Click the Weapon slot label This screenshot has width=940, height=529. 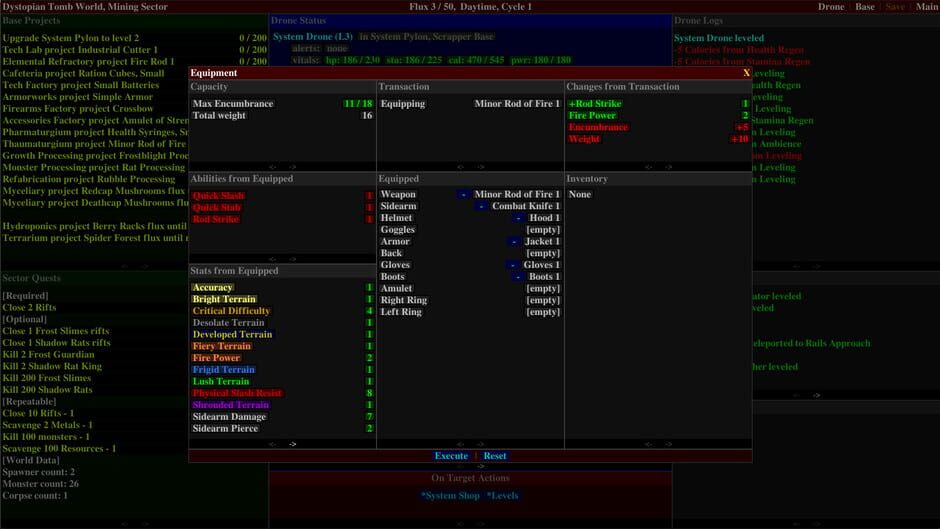398,194
